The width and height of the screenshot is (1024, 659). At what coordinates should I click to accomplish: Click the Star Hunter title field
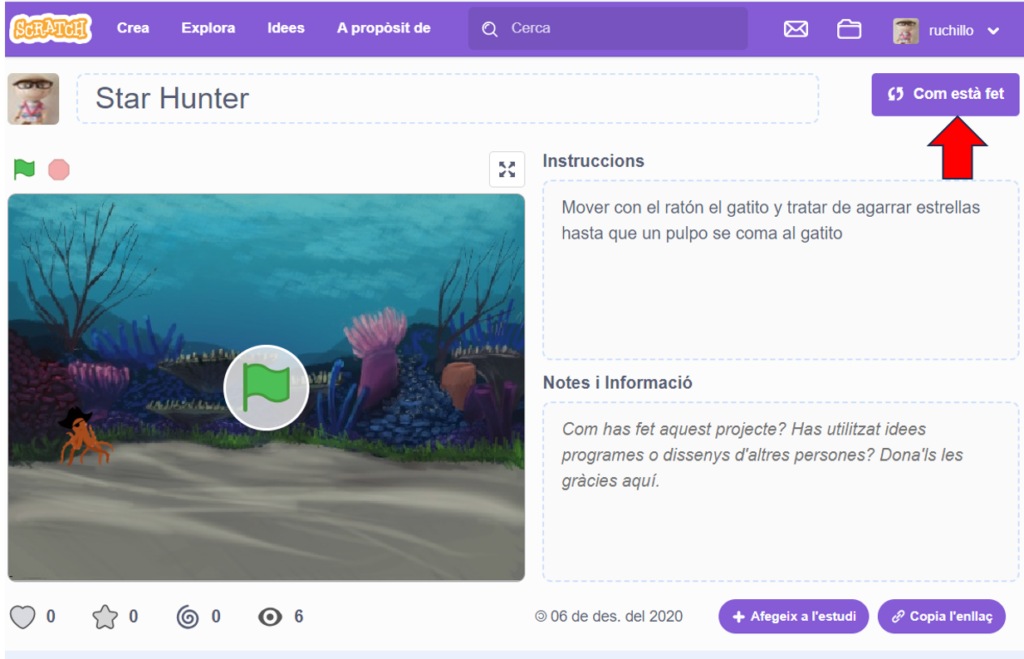447,98
